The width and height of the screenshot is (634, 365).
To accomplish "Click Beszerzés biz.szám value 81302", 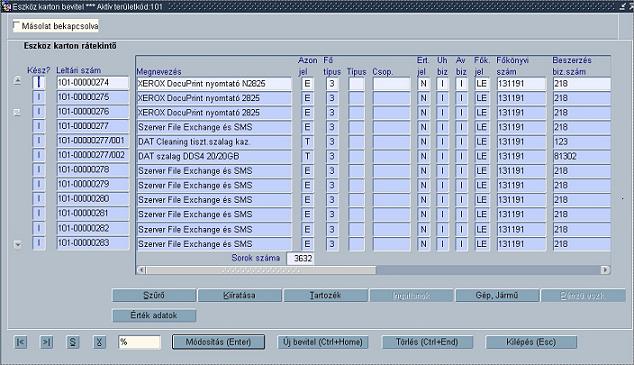I will point(581,156).
